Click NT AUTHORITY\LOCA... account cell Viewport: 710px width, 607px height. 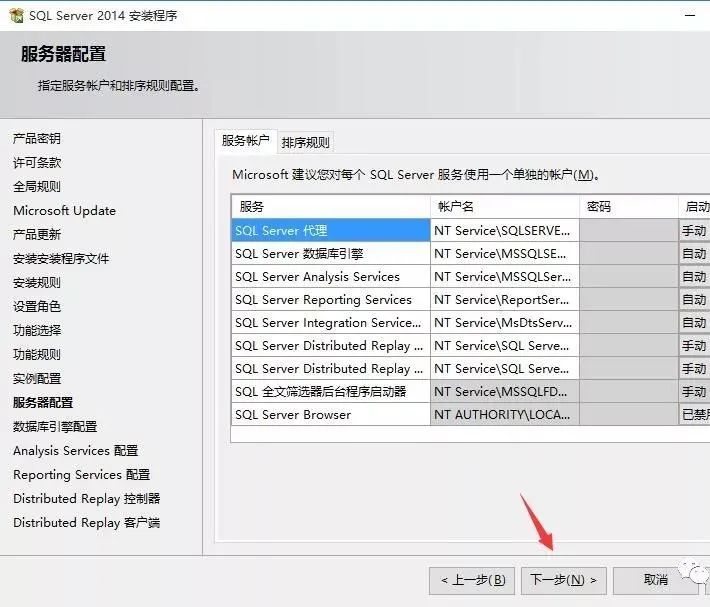pos(505,415)
